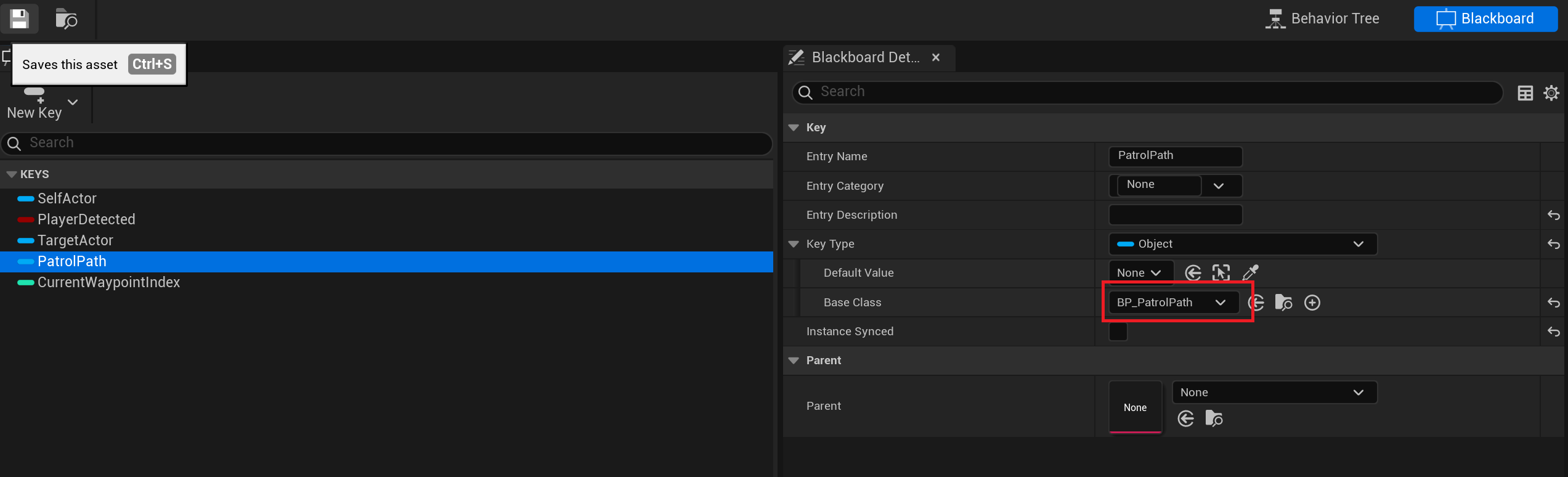1568x477 pixels.
Task: Collapse the Key Type expander
Action: (794, 244)
